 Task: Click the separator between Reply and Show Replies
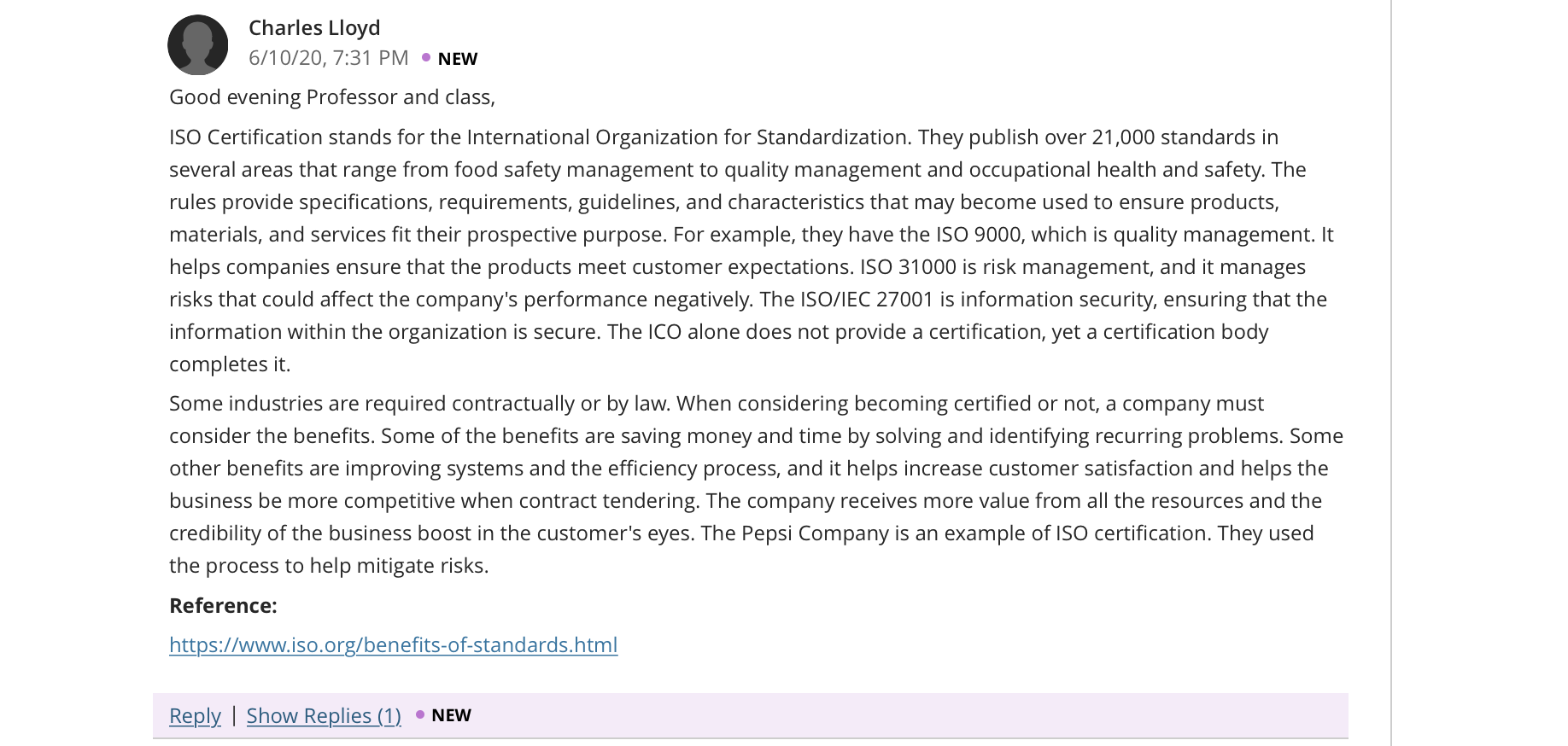coord(234,715)
